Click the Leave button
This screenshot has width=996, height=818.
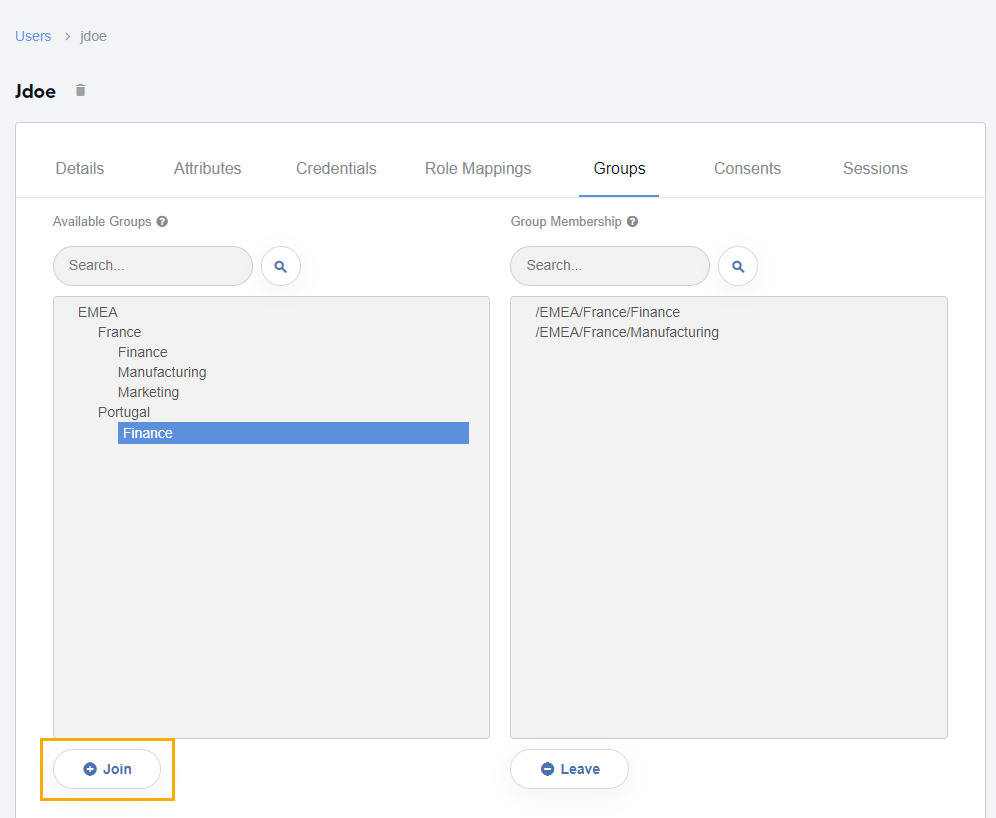569,769
